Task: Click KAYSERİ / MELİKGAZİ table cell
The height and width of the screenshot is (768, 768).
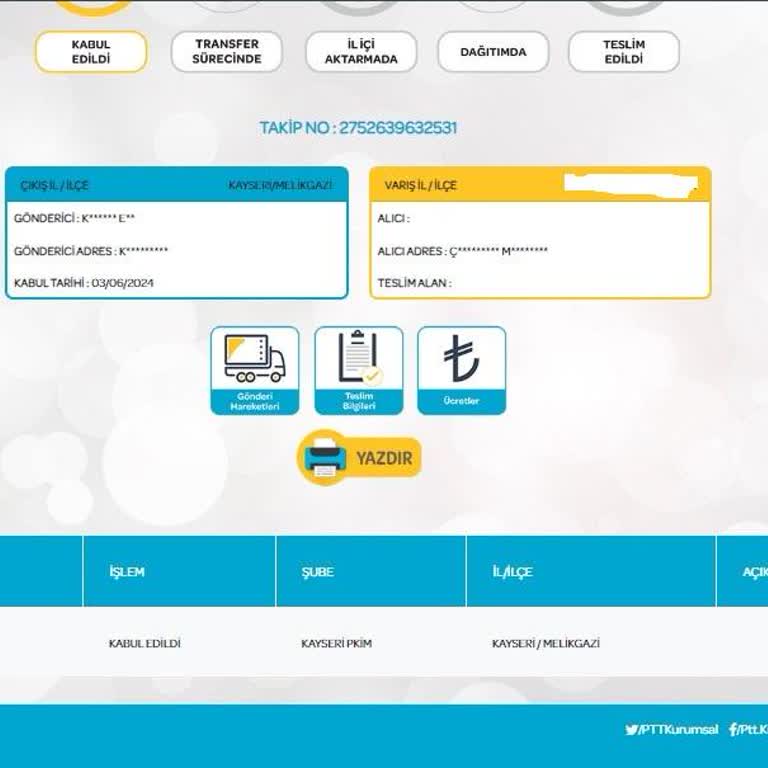Action: click(546, 643)
